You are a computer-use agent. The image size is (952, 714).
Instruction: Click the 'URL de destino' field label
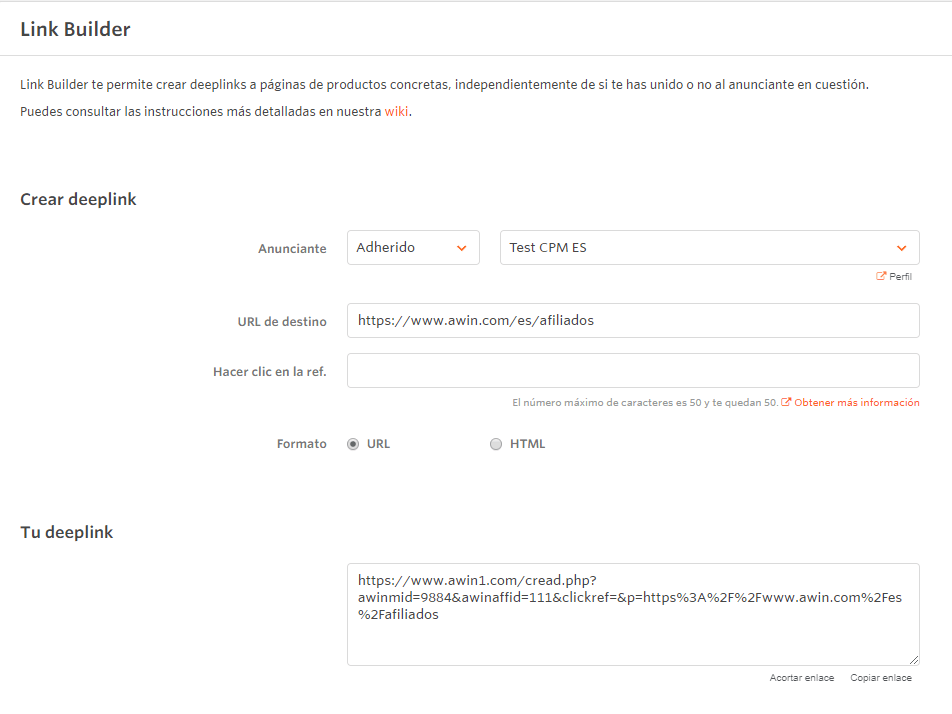coord(275,322)
